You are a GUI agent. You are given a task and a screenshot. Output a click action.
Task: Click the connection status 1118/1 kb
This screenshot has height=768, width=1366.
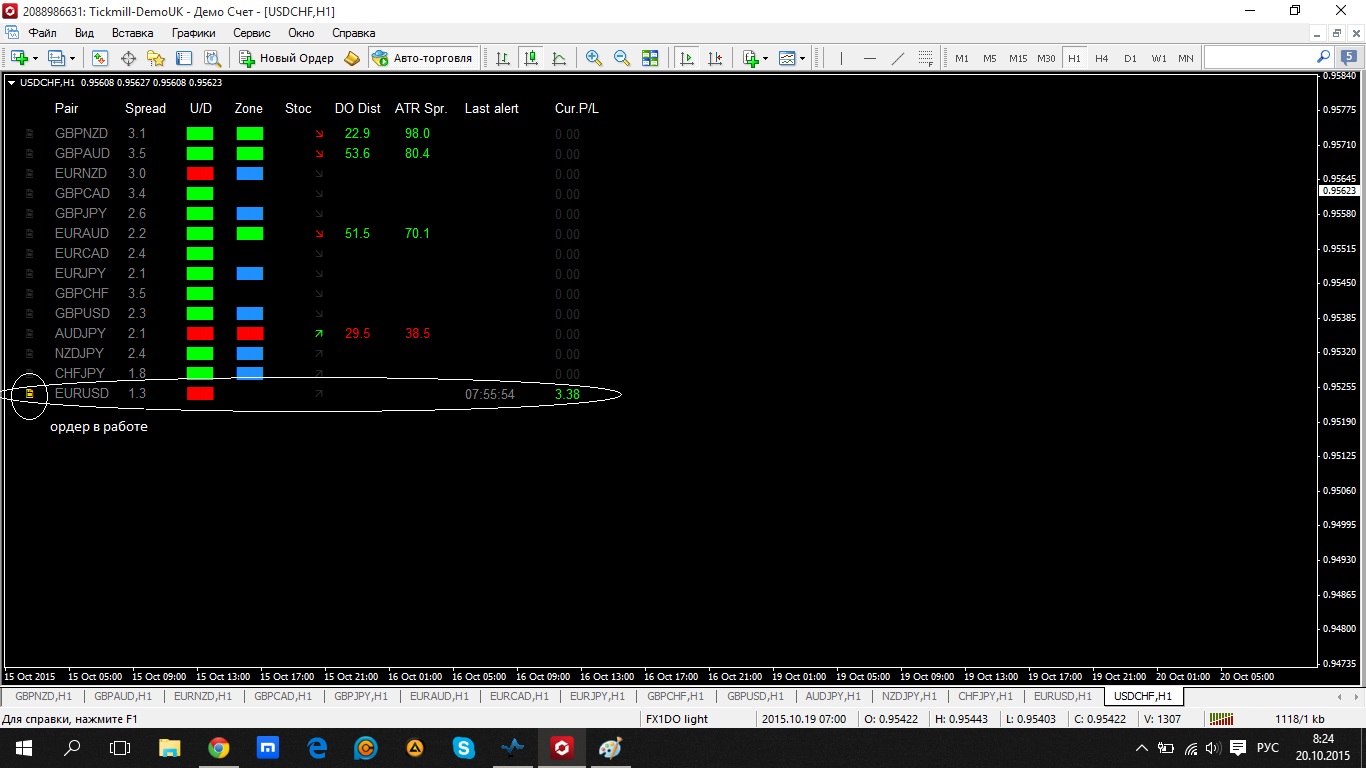point(1300,719)
